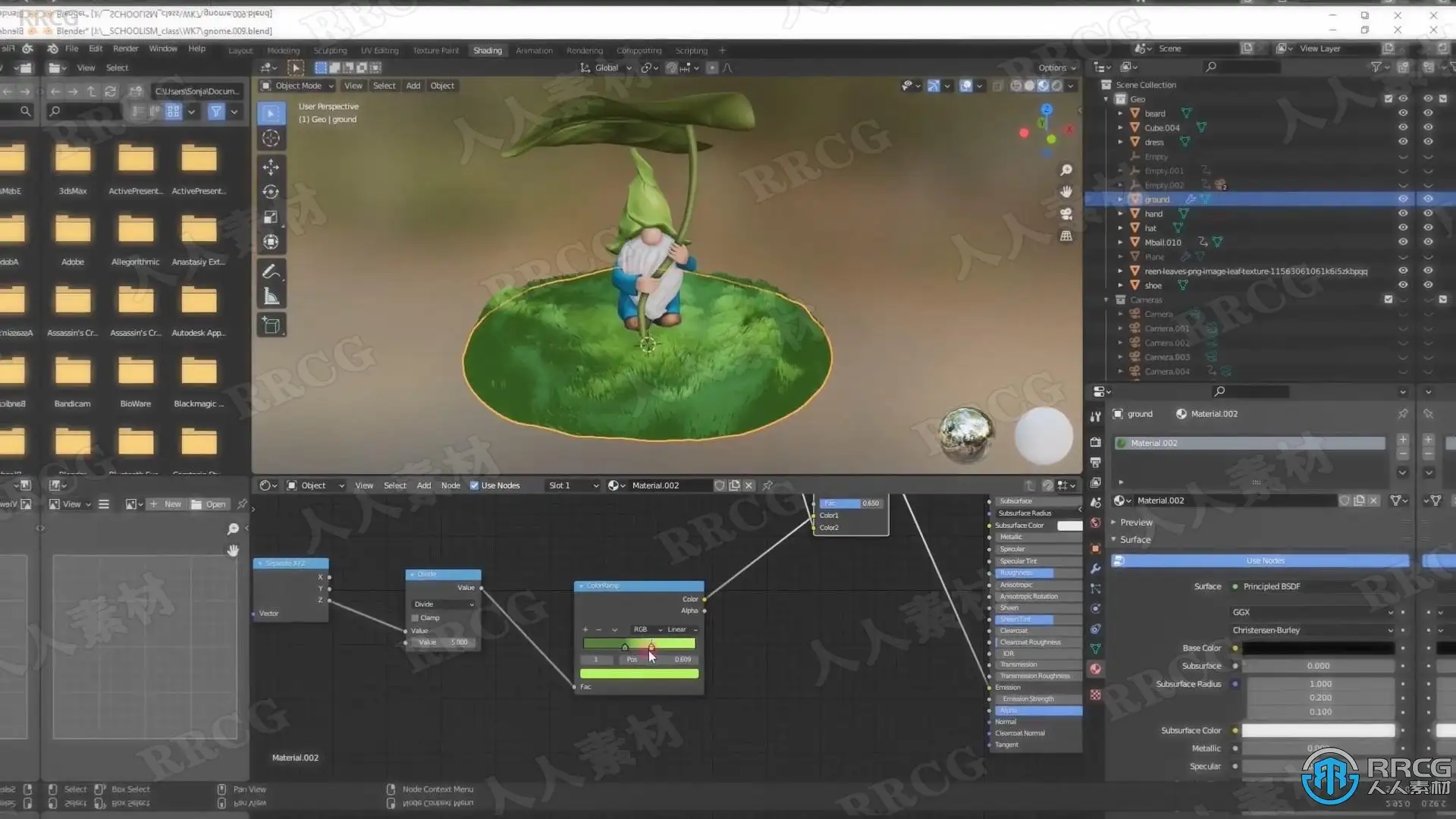Click the Use Nodes button in Surface panel
The height and width of the screenshot is (819, 1456).
(1264, 561)
